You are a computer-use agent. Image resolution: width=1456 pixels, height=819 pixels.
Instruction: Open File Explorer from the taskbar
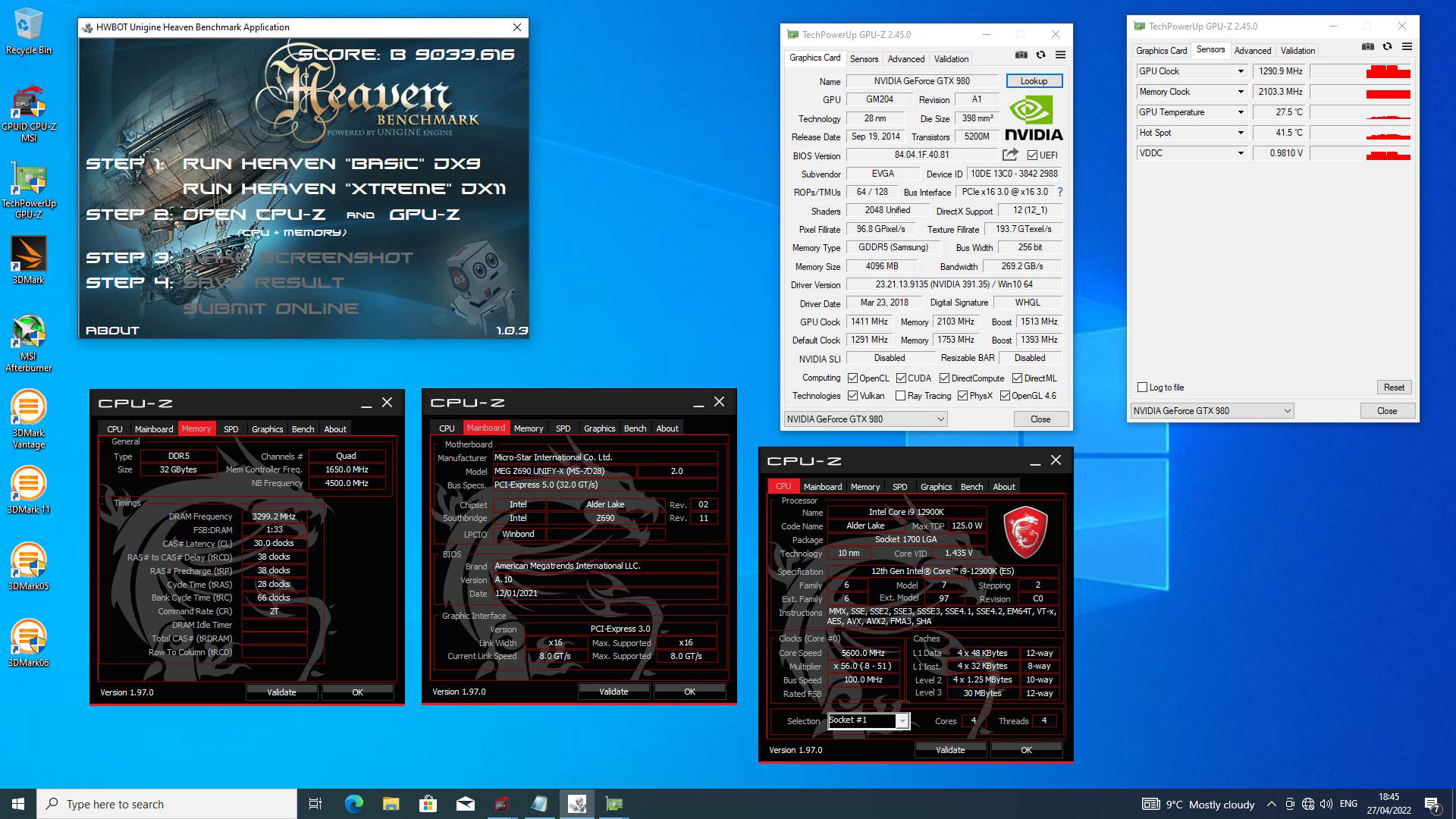[x=391, y=804]
